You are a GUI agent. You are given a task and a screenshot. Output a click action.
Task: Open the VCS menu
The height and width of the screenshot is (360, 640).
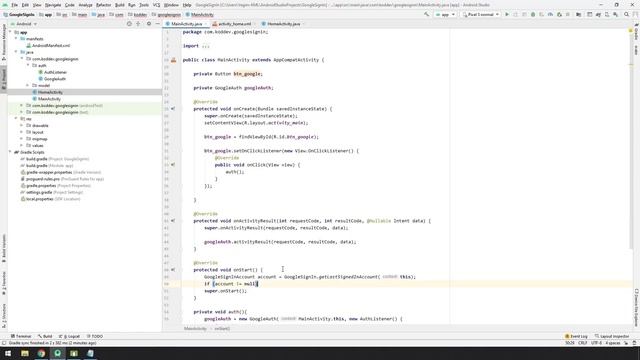(156, 5)
